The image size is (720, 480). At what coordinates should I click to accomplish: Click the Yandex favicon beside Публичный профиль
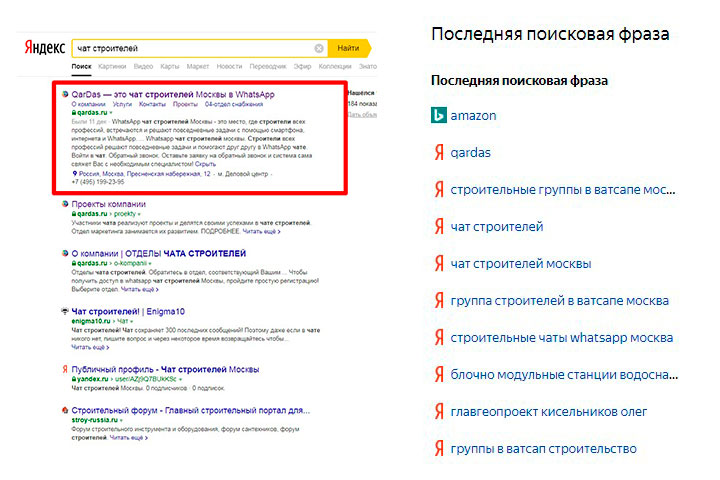(65, 369)
